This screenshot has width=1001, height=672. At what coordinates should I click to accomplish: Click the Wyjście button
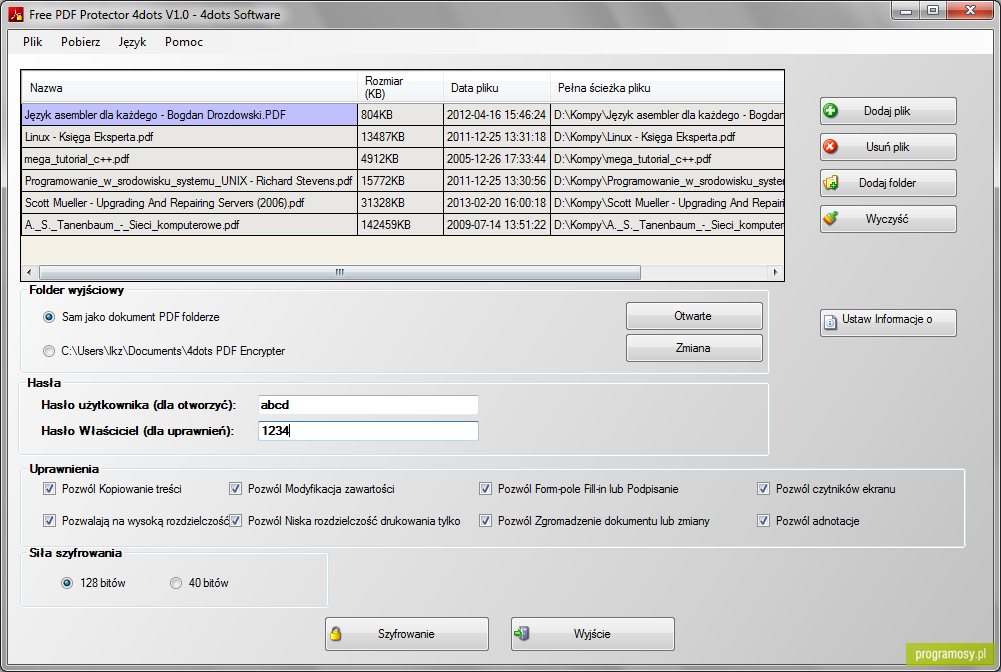pyautogui.click(x=592, y=634)
